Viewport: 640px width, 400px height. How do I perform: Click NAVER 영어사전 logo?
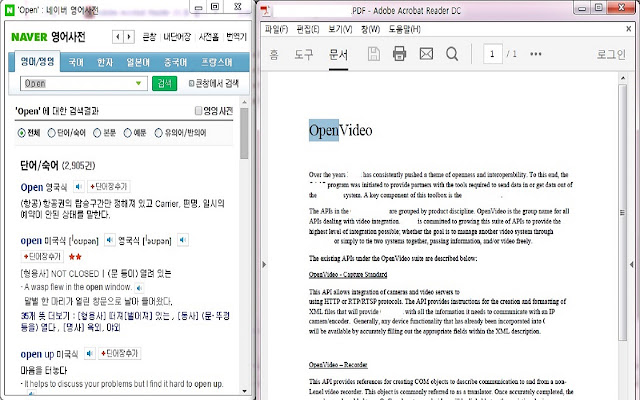click(x=48, y=37)
